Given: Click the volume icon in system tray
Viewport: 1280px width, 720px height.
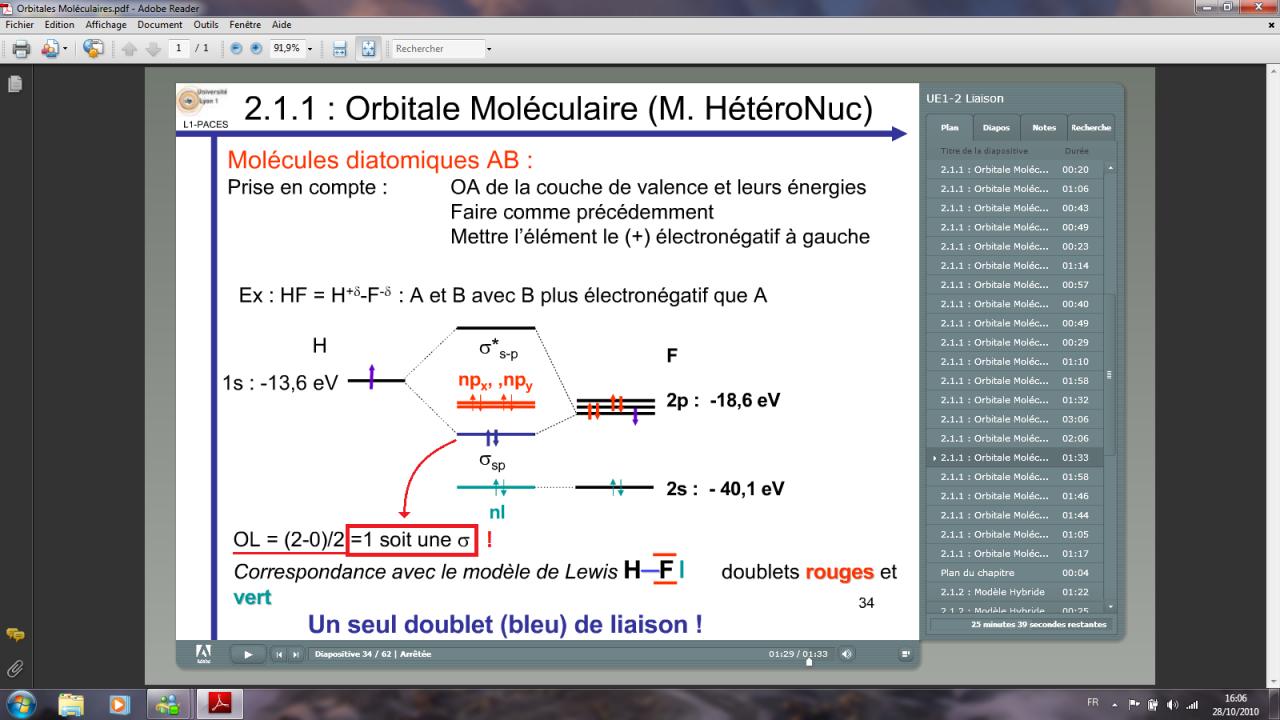Looking at the screenshot, I should (1172, 703).
